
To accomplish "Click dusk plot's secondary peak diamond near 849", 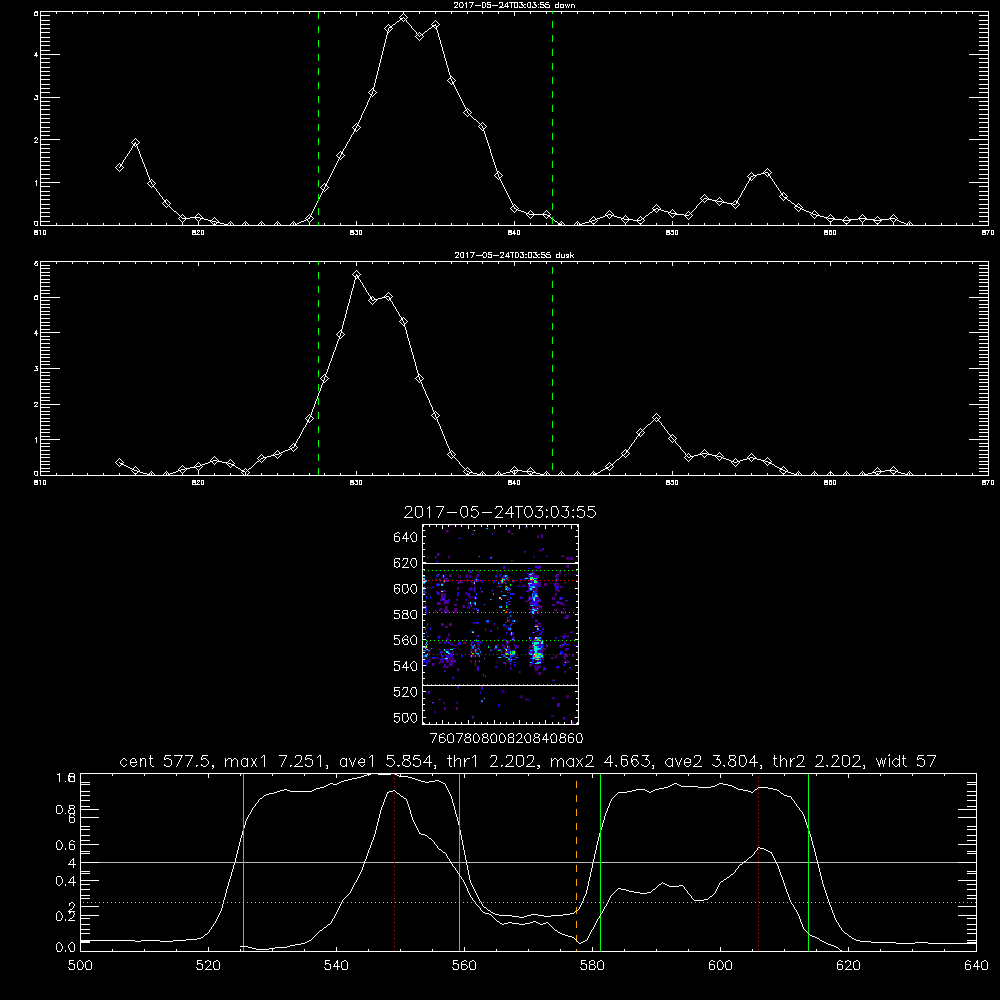I will coord(657,418).
